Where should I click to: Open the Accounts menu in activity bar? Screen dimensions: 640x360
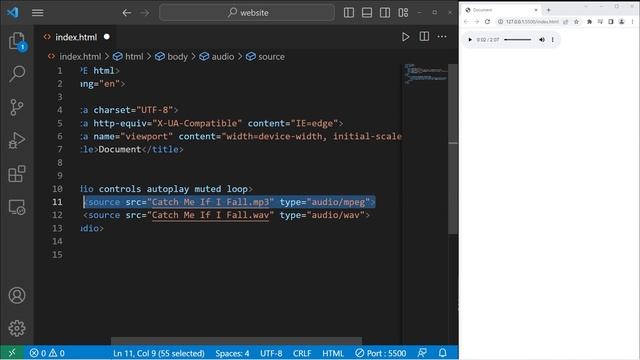click(x=17, y=296)
